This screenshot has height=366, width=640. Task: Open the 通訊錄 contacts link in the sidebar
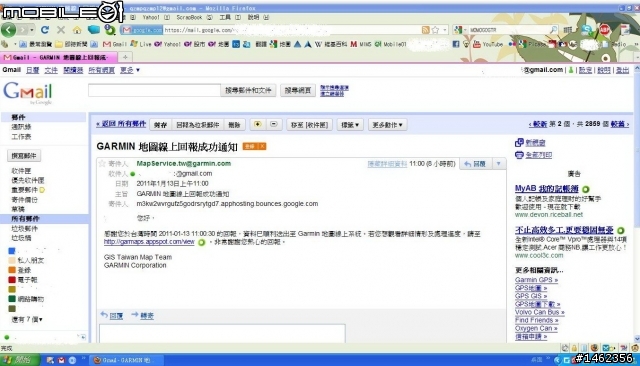click(21, 127)
